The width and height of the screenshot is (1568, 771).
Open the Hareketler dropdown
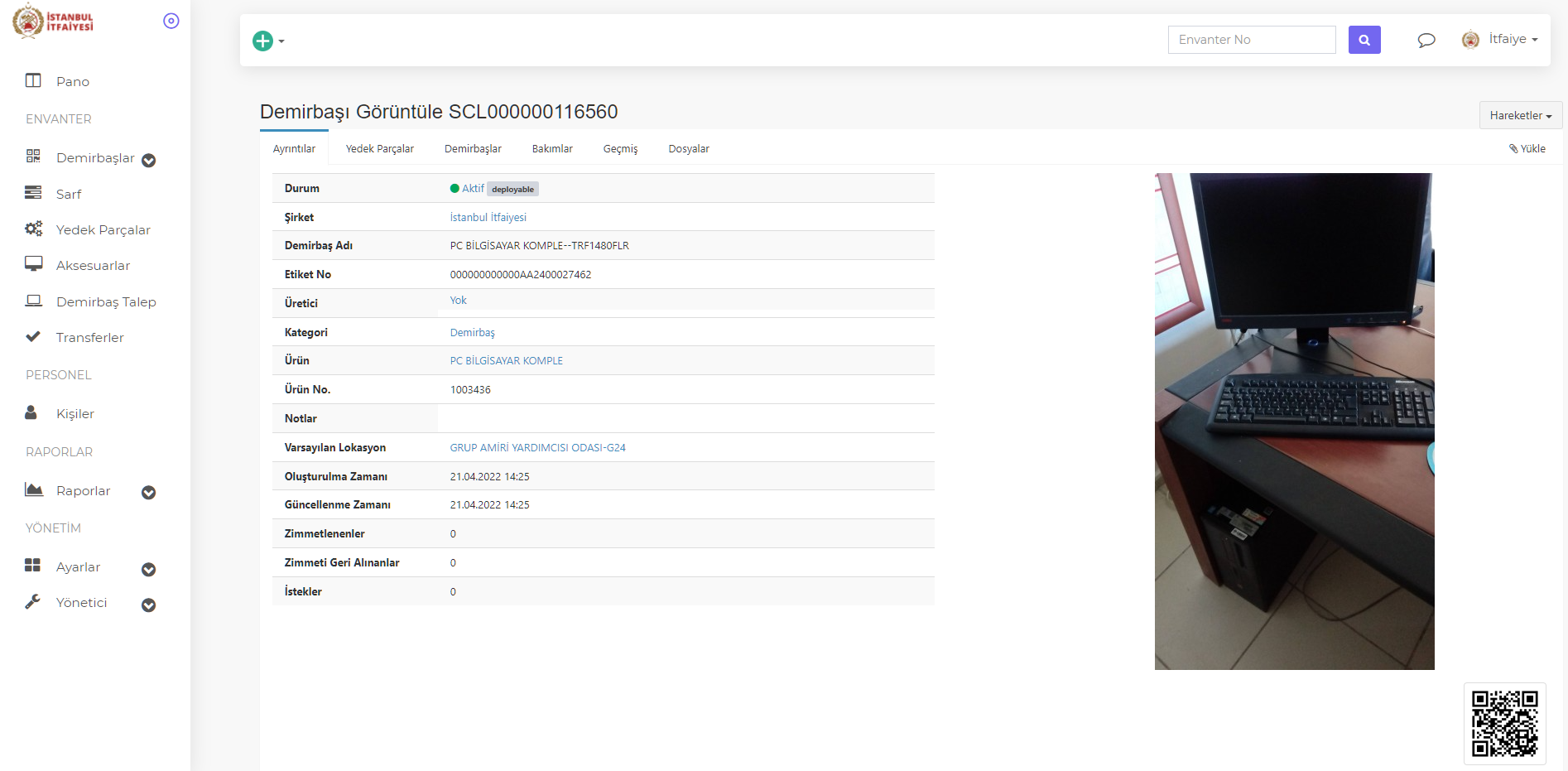tap(1521, 115)
